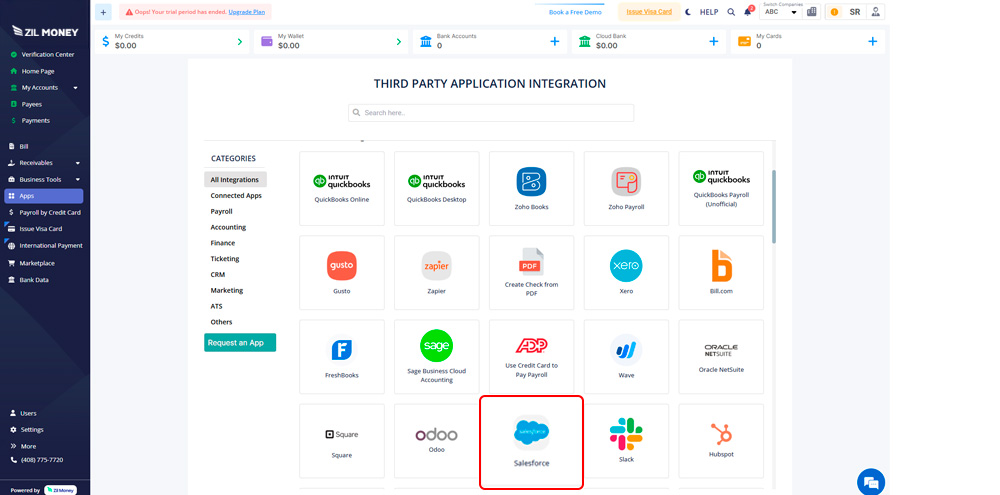Expand the More sidebar section
The width and height of the screenshot is (1000, 495).
[x=24, y=446]
